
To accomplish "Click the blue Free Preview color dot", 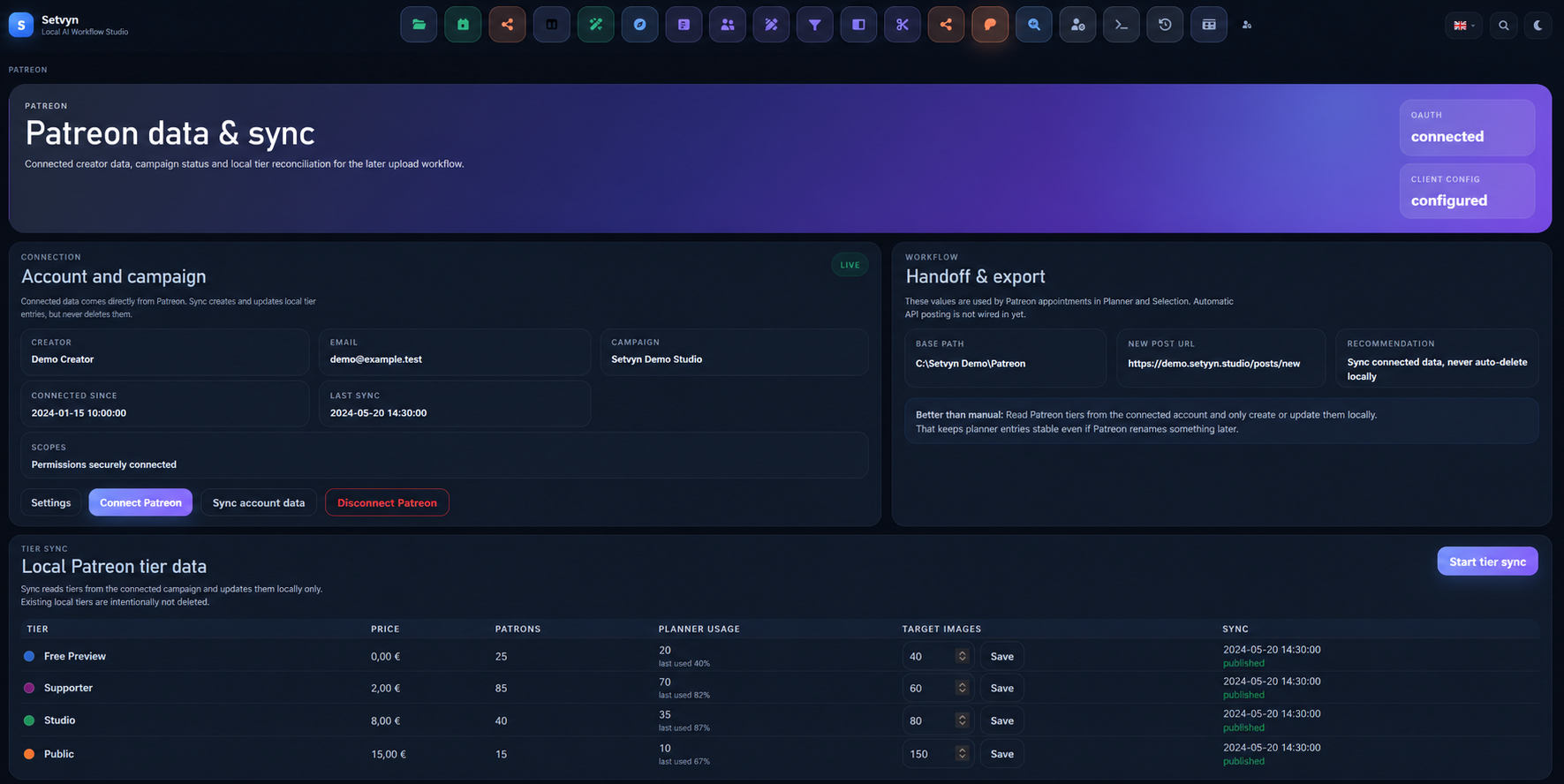I will (x=29, y=656).
